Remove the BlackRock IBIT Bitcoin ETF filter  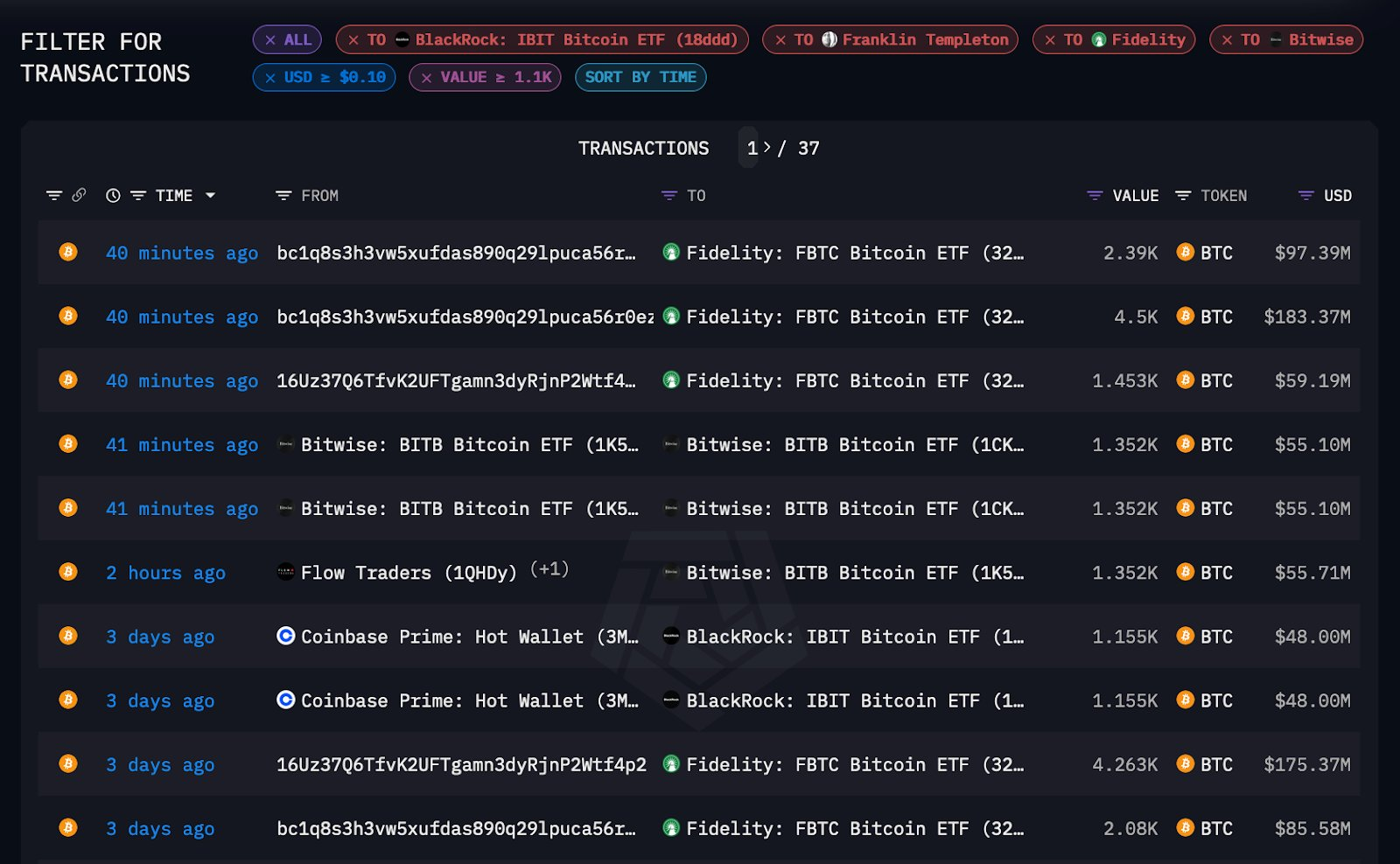tap(353, 40)
